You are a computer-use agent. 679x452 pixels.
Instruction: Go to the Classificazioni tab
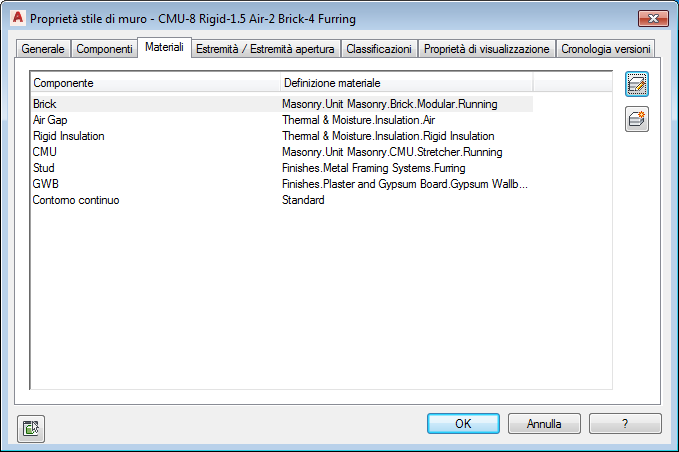(378, 48)
